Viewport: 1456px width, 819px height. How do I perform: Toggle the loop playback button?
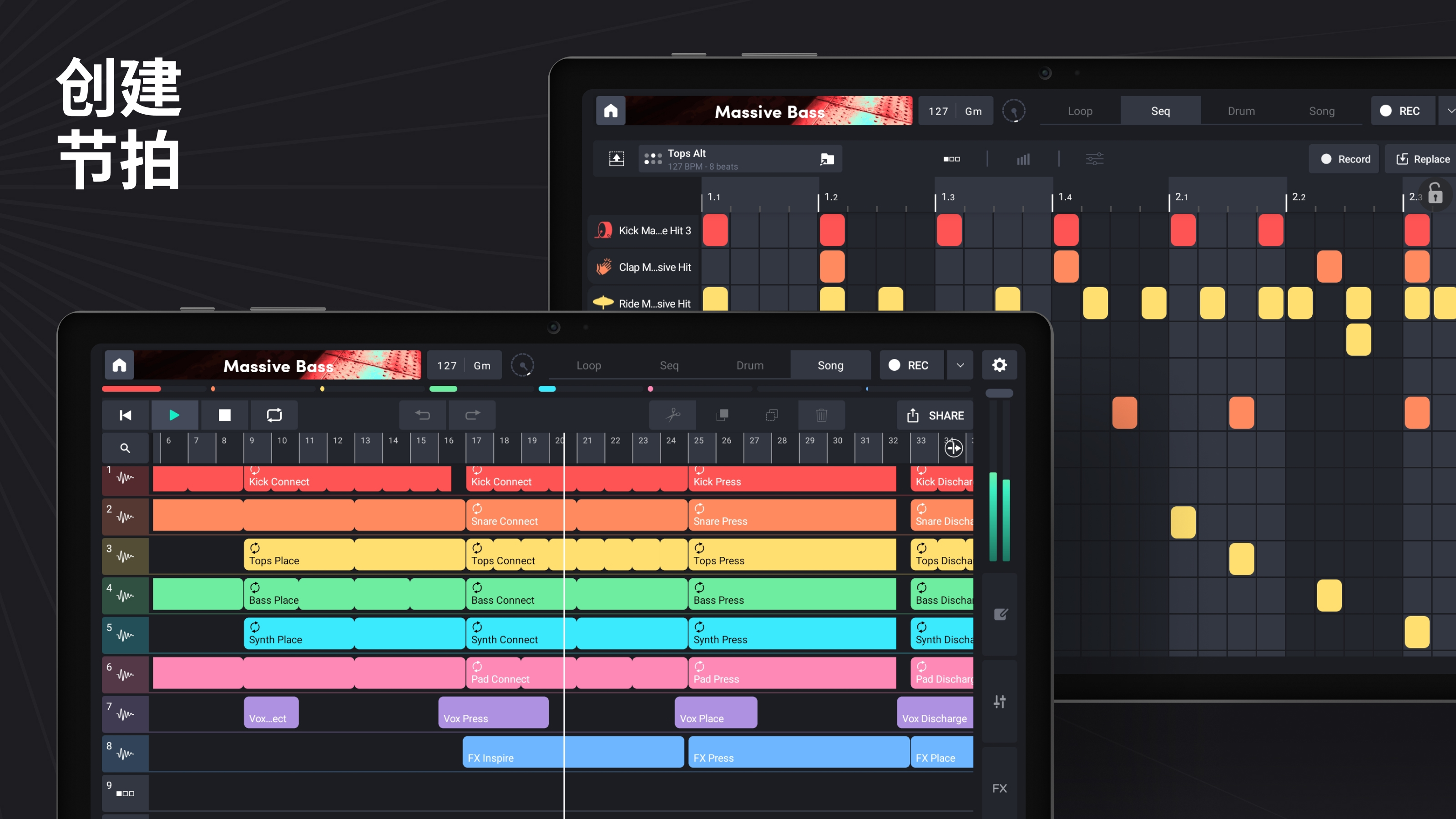274,415
